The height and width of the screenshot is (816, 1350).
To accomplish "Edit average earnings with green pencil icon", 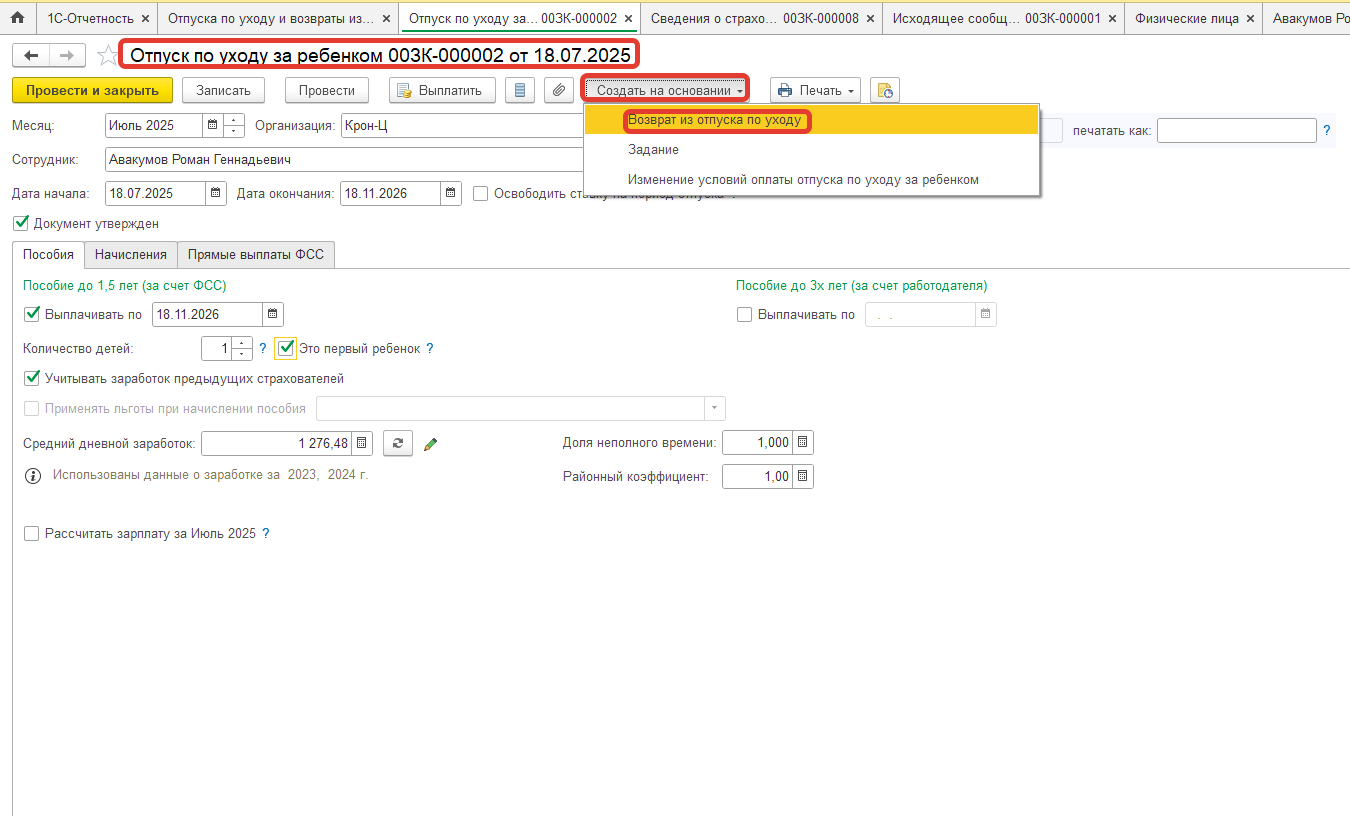I will point(431,444).
